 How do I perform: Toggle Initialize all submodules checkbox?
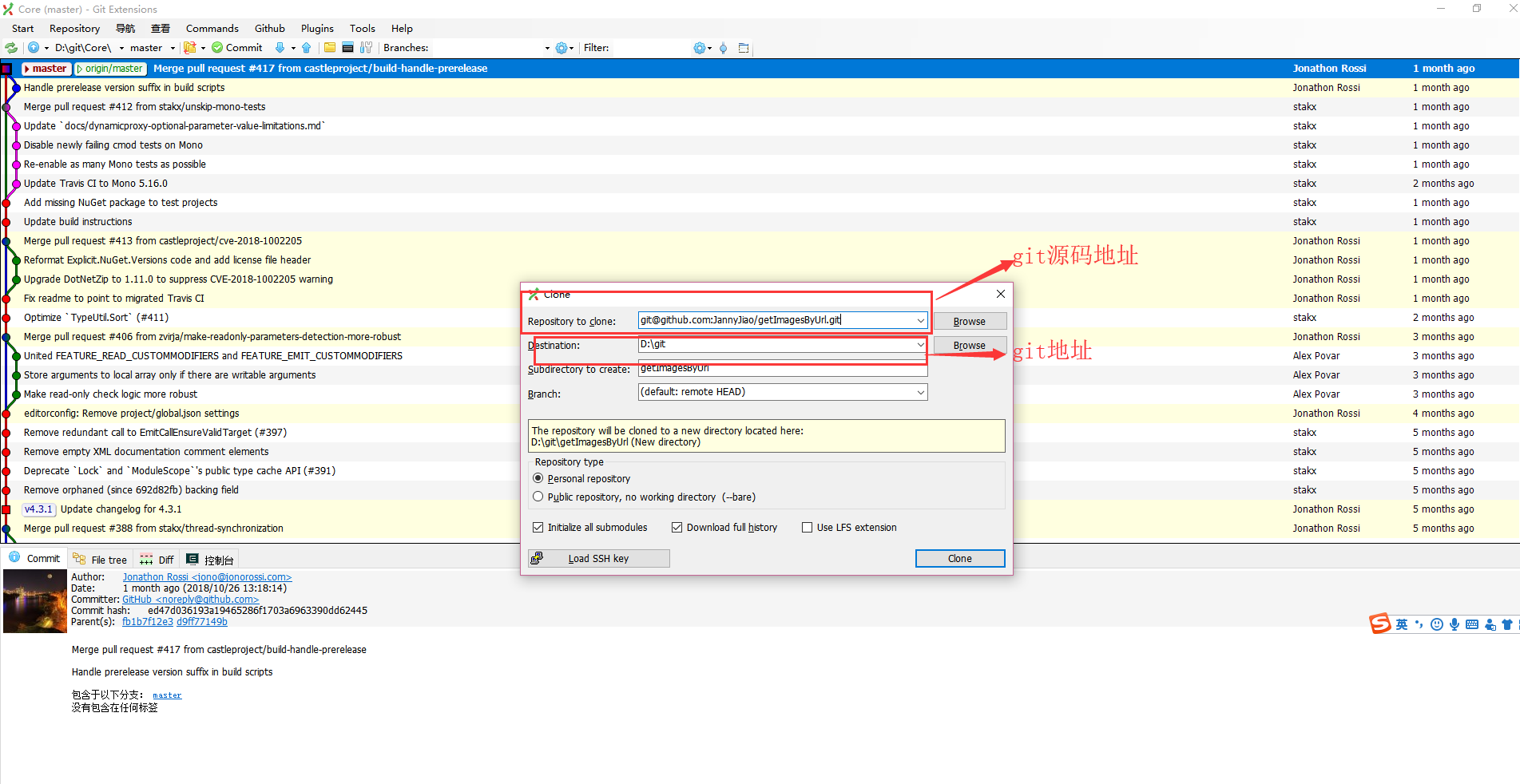538,528
